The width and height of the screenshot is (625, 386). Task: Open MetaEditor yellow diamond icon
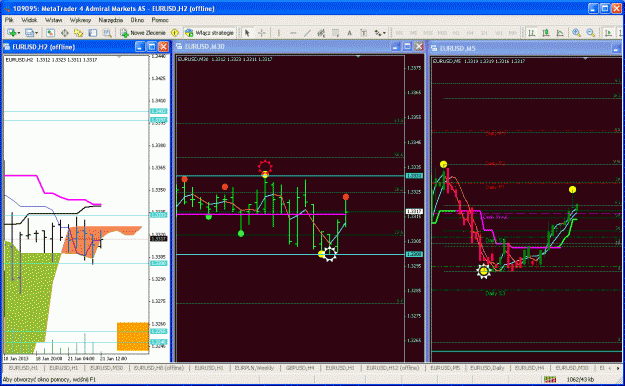click(175, 33)
